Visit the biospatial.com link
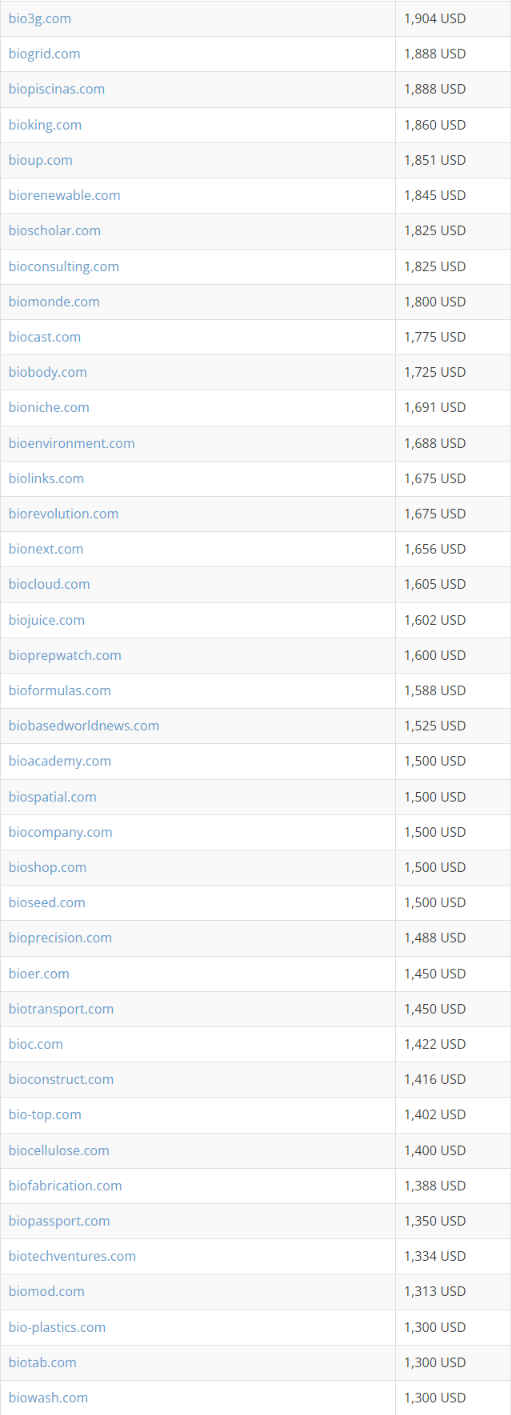Screen dimensions: 511x1415 coord(52,797)
